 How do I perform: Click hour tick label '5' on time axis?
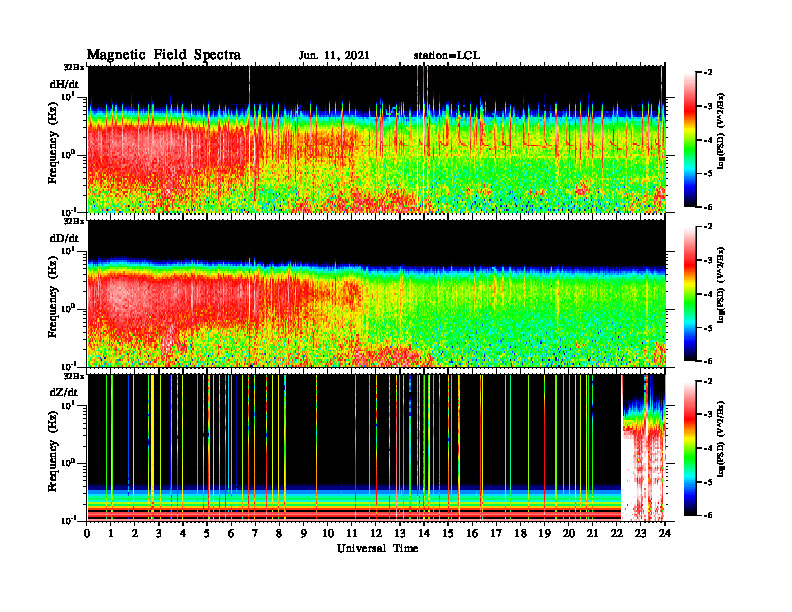pyautogui.click(x=207, y=533)
